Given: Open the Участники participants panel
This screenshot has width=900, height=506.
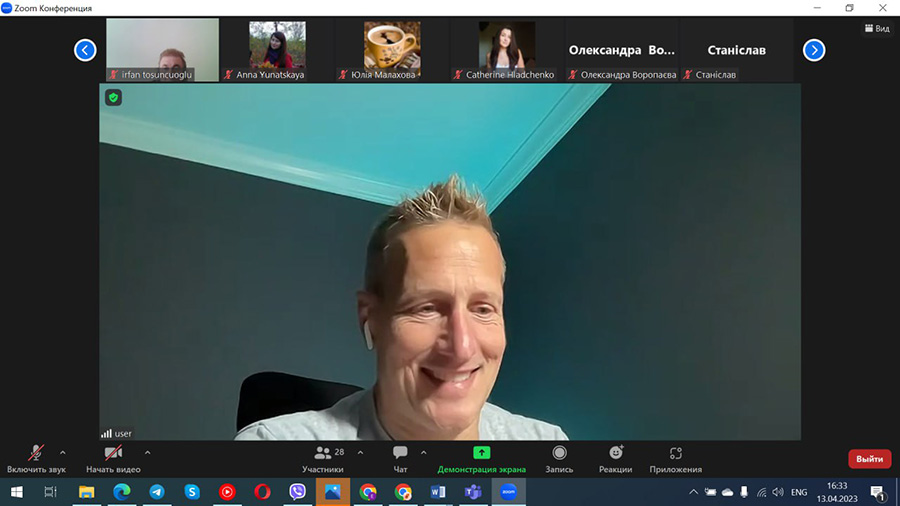Looking at the screenshot, I should (323, 459).
